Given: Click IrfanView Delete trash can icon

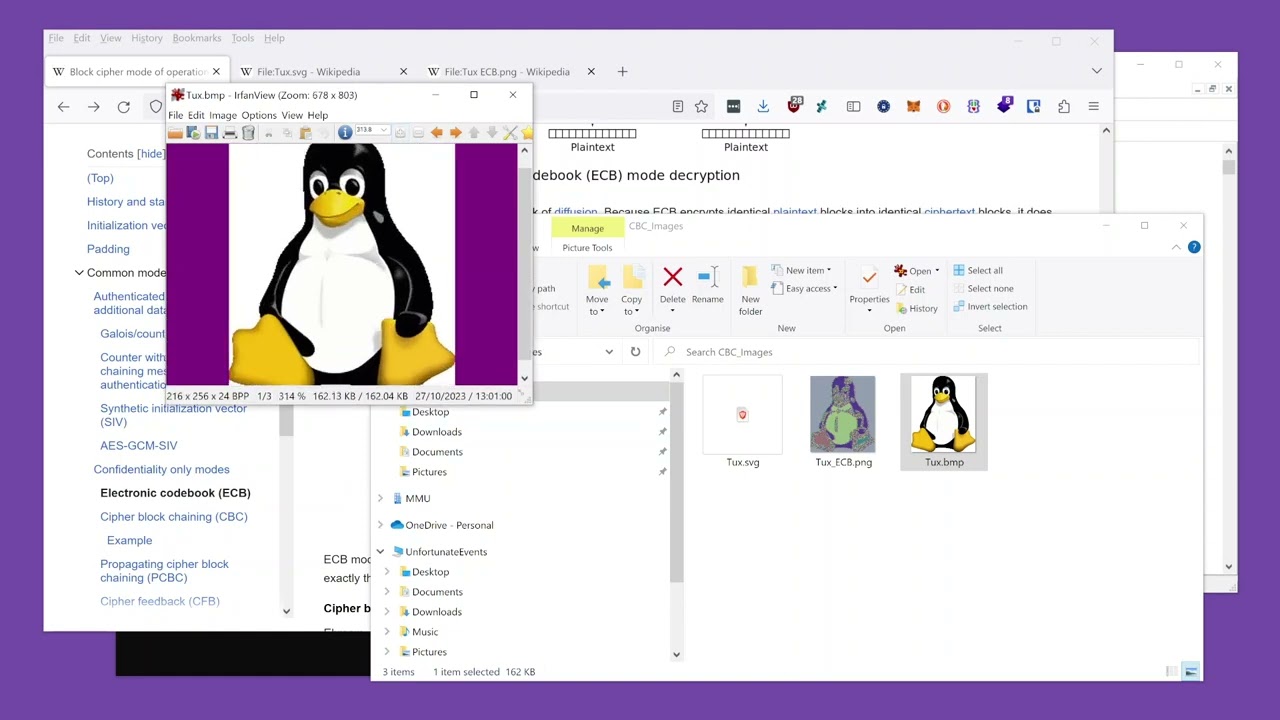Looking at the screenshot, I should click(x=248, y=133).
